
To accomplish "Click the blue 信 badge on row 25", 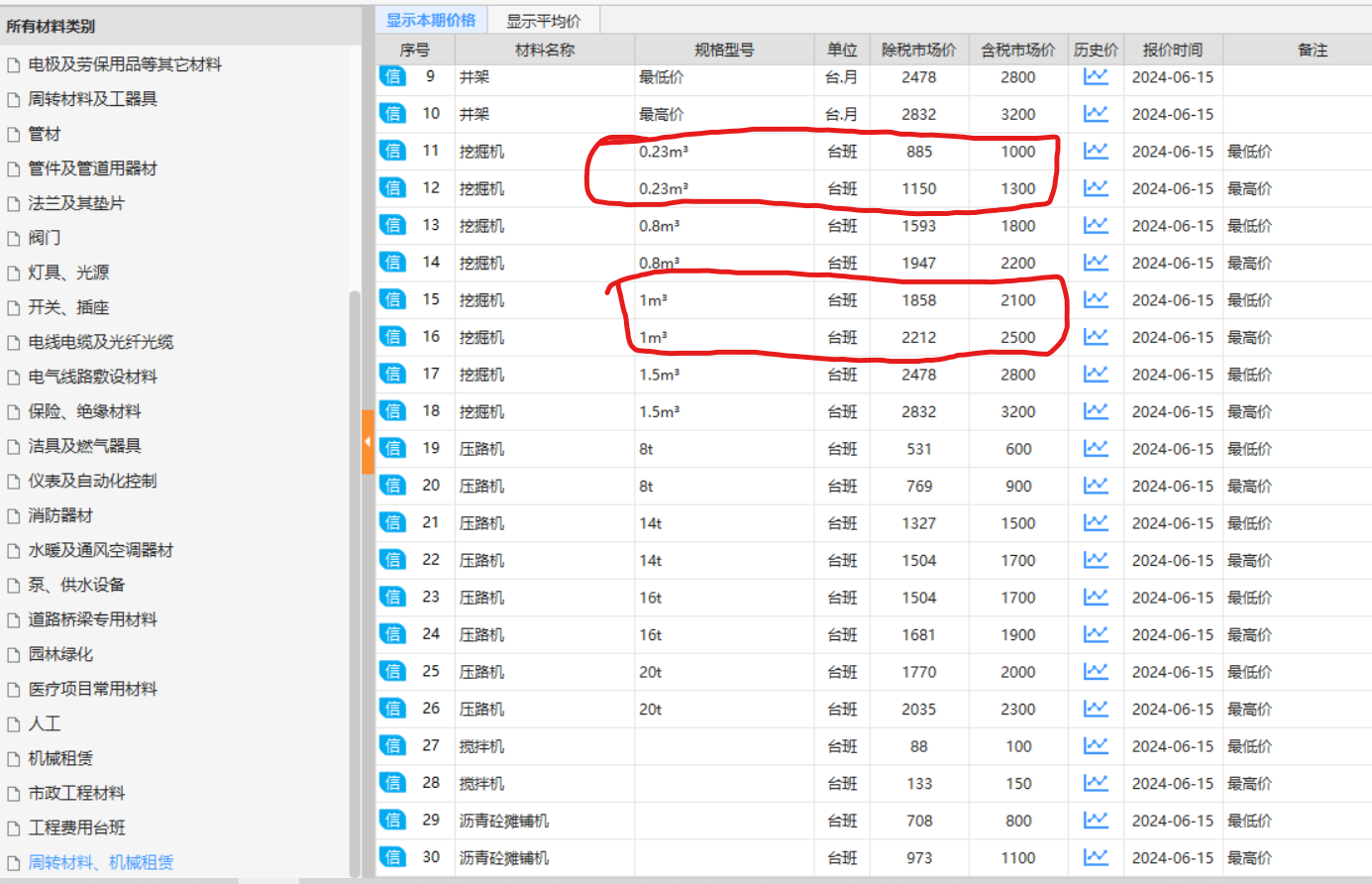I will coord(393,671).
